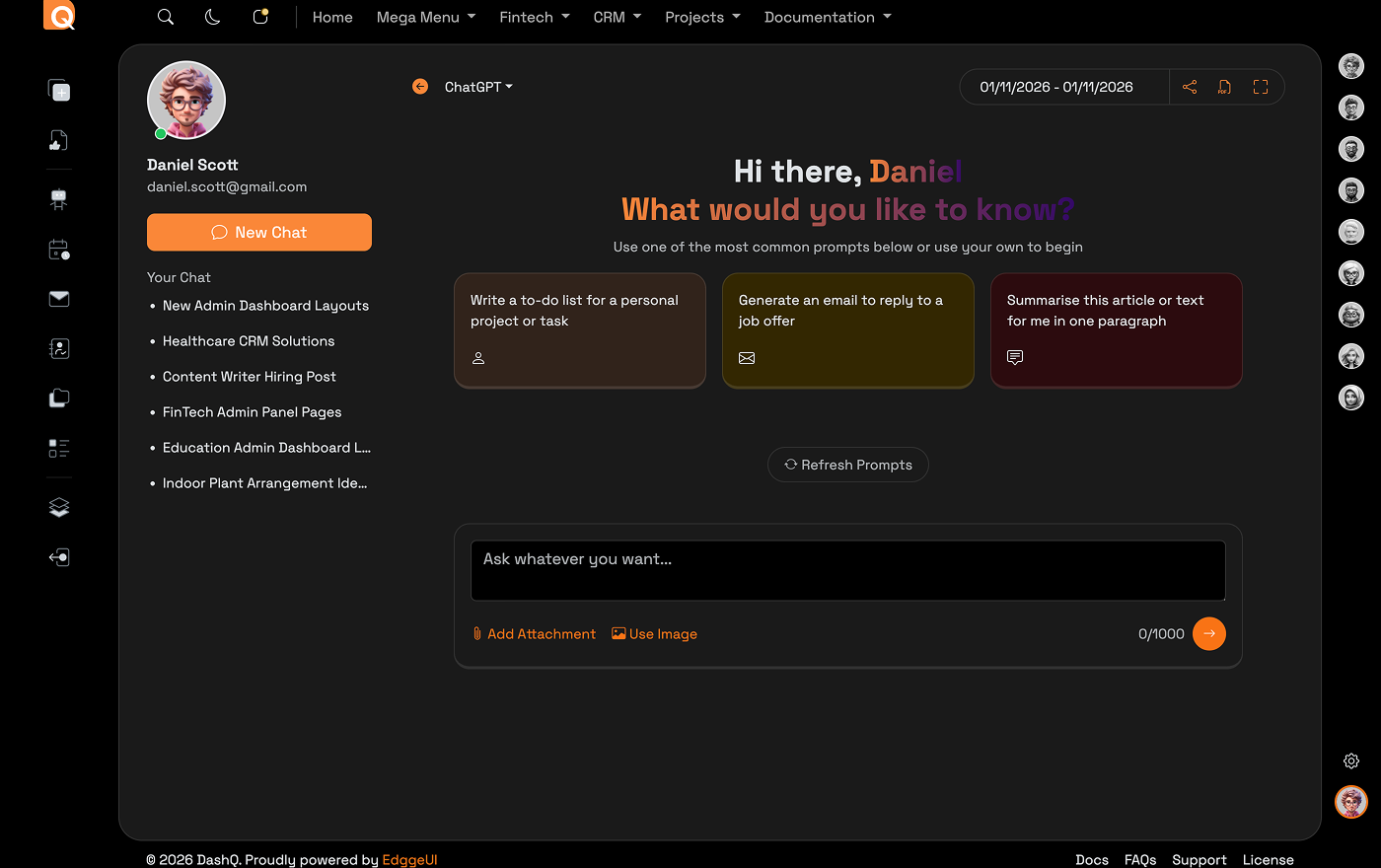This screenshot has height=868, width=1381.
Task: Open the ChatGPT model dropdown
Action: (478, 87)
